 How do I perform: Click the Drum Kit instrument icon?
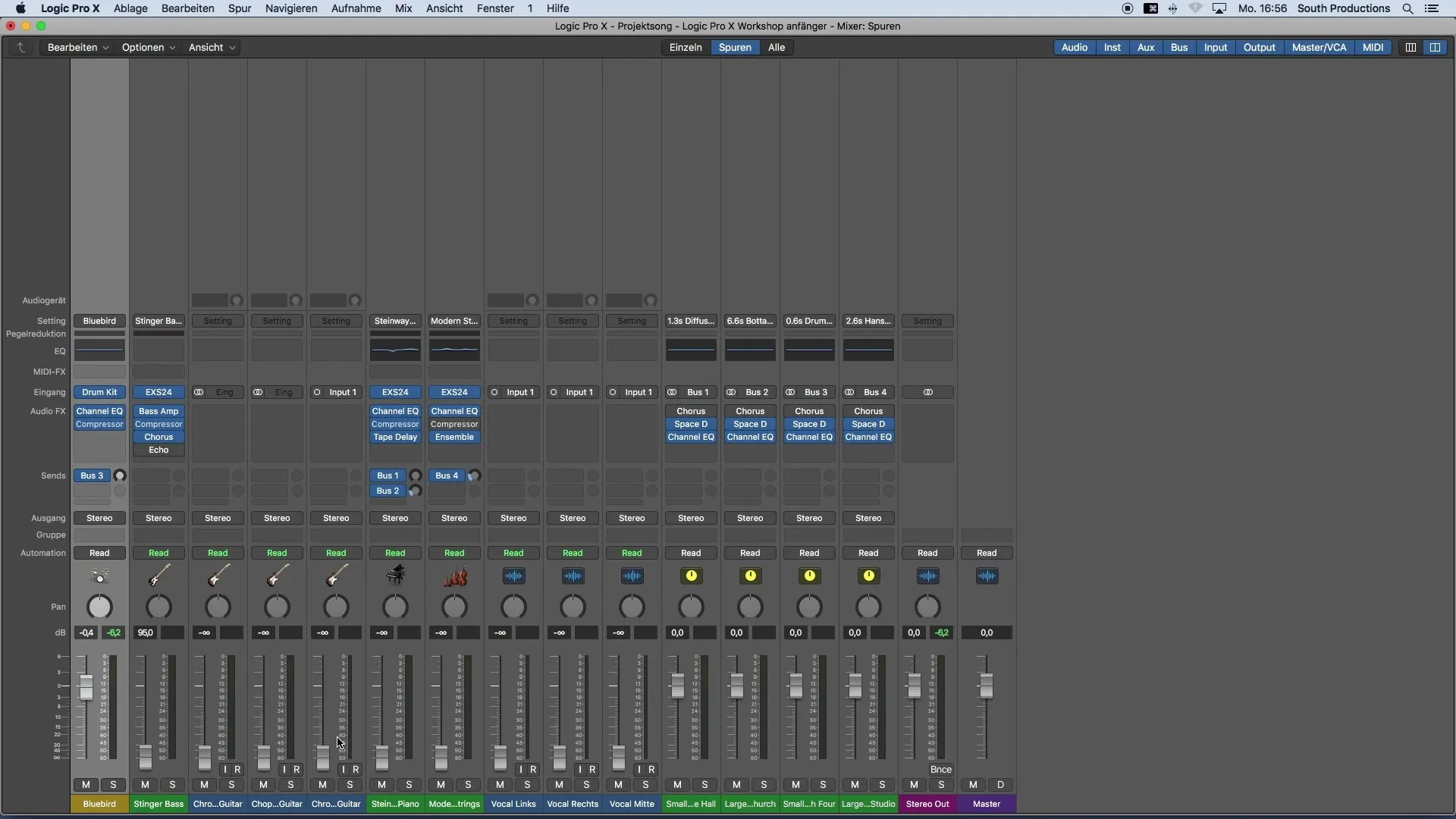(x=99, y=575)
